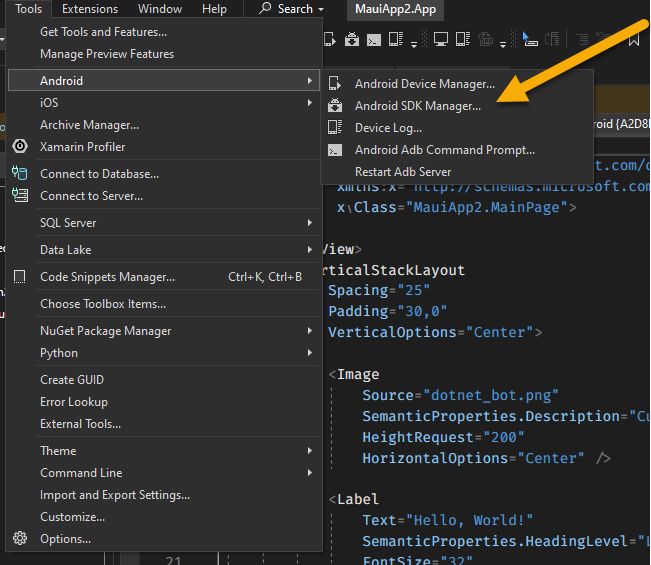Choose Import and Export Settings
The height and width of the screenshot is (565, 651).
[x=164, y=494]
